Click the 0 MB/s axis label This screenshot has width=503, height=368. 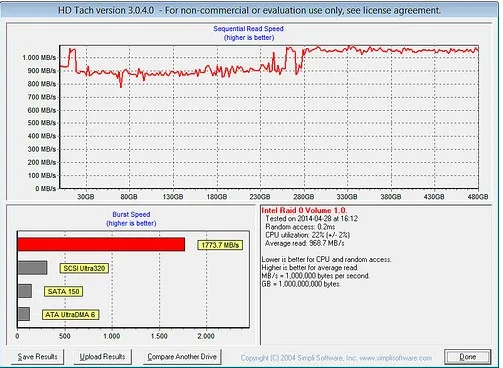46,189
